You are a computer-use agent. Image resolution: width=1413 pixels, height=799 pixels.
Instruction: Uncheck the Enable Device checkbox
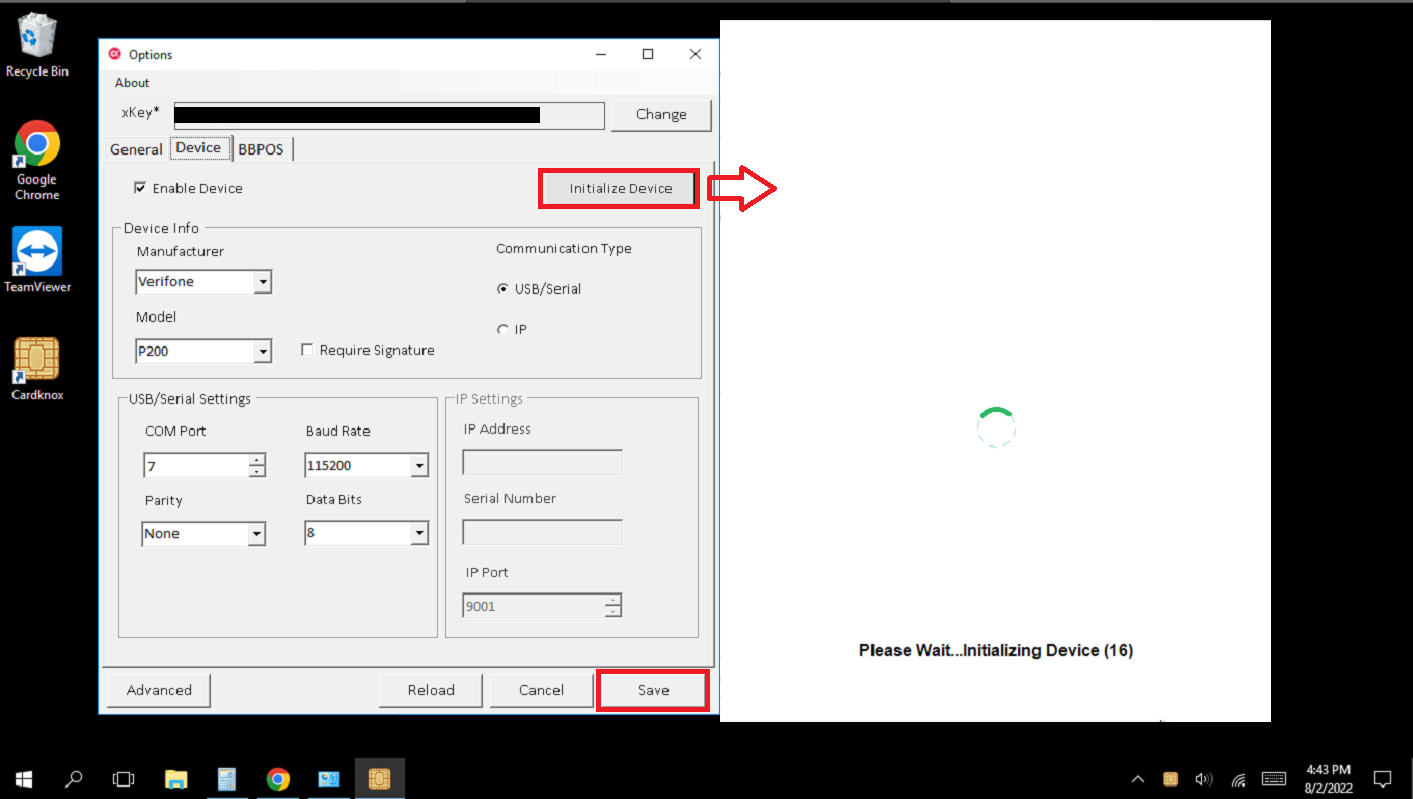pyautogui.click(x=141, y=188)
